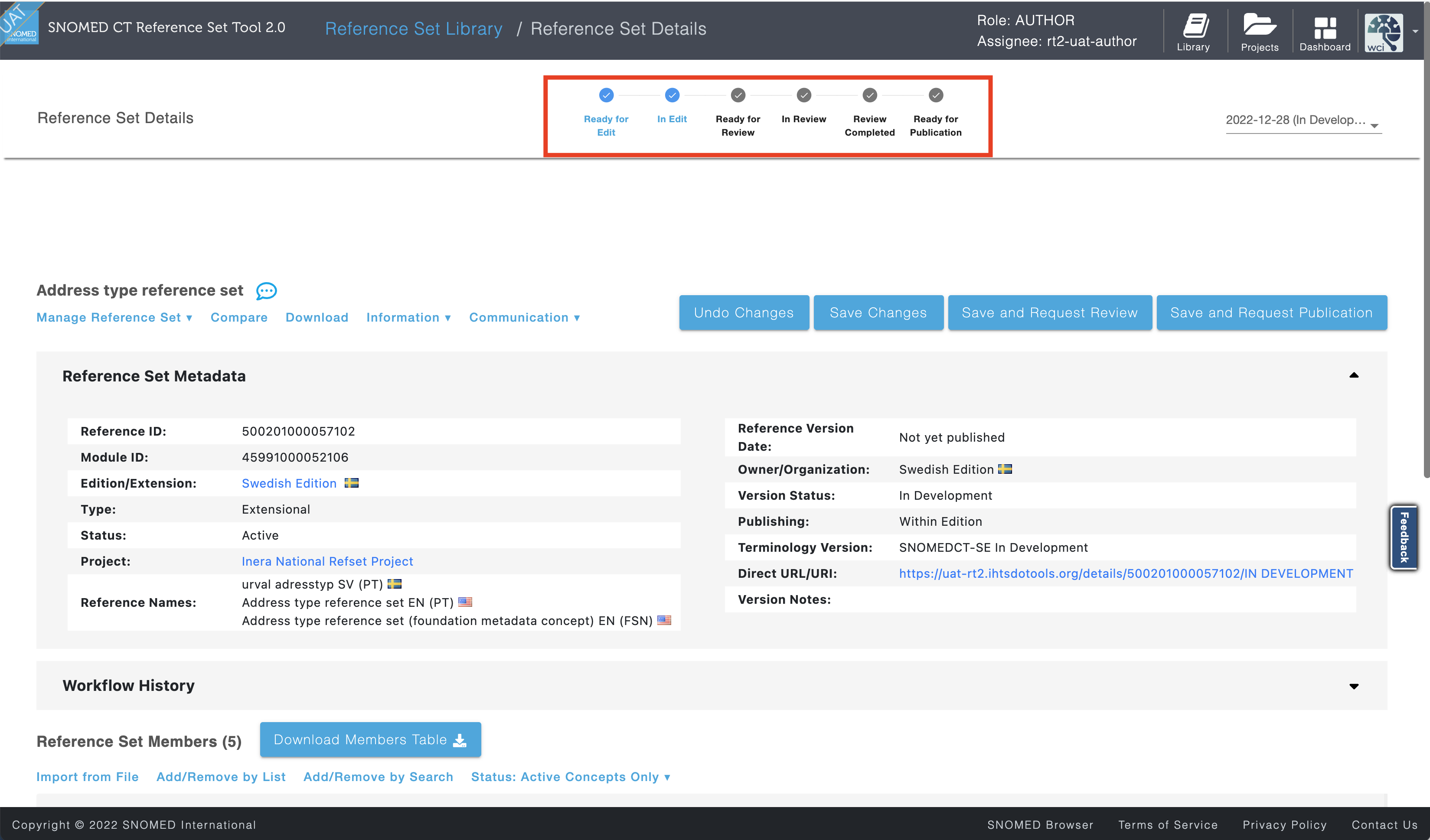
Task: Click Save and Request Review
Action: pos(1050,313)
